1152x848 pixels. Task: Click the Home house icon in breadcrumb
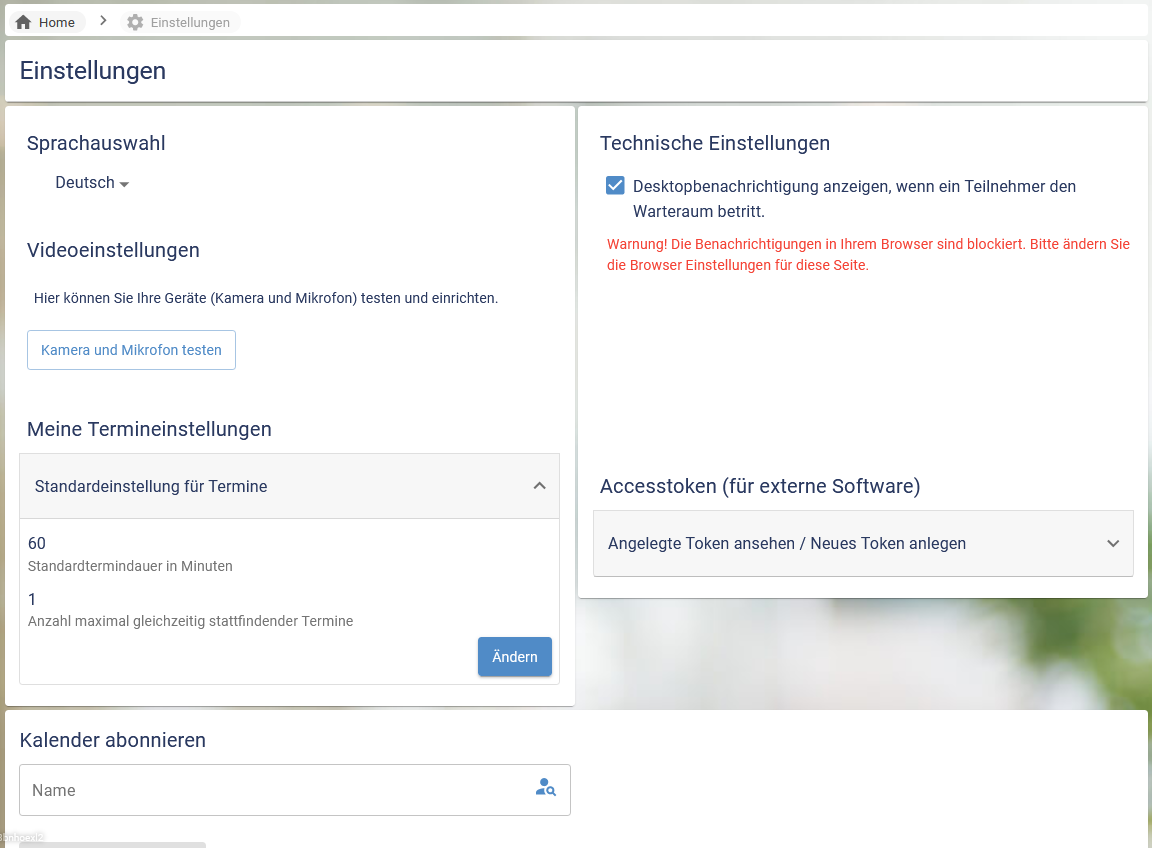pyautogui.click(x=23, y=22)
